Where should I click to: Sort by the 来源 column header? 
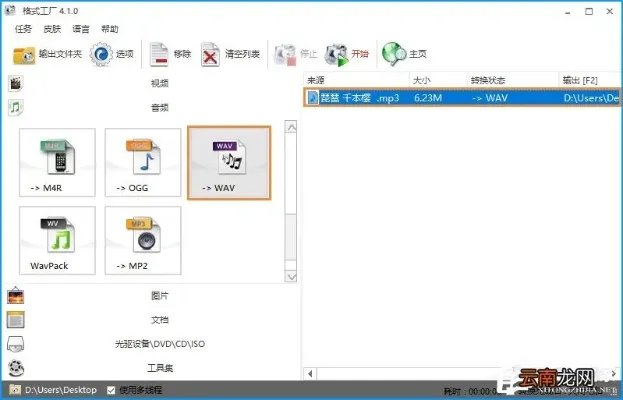[357, 80]
